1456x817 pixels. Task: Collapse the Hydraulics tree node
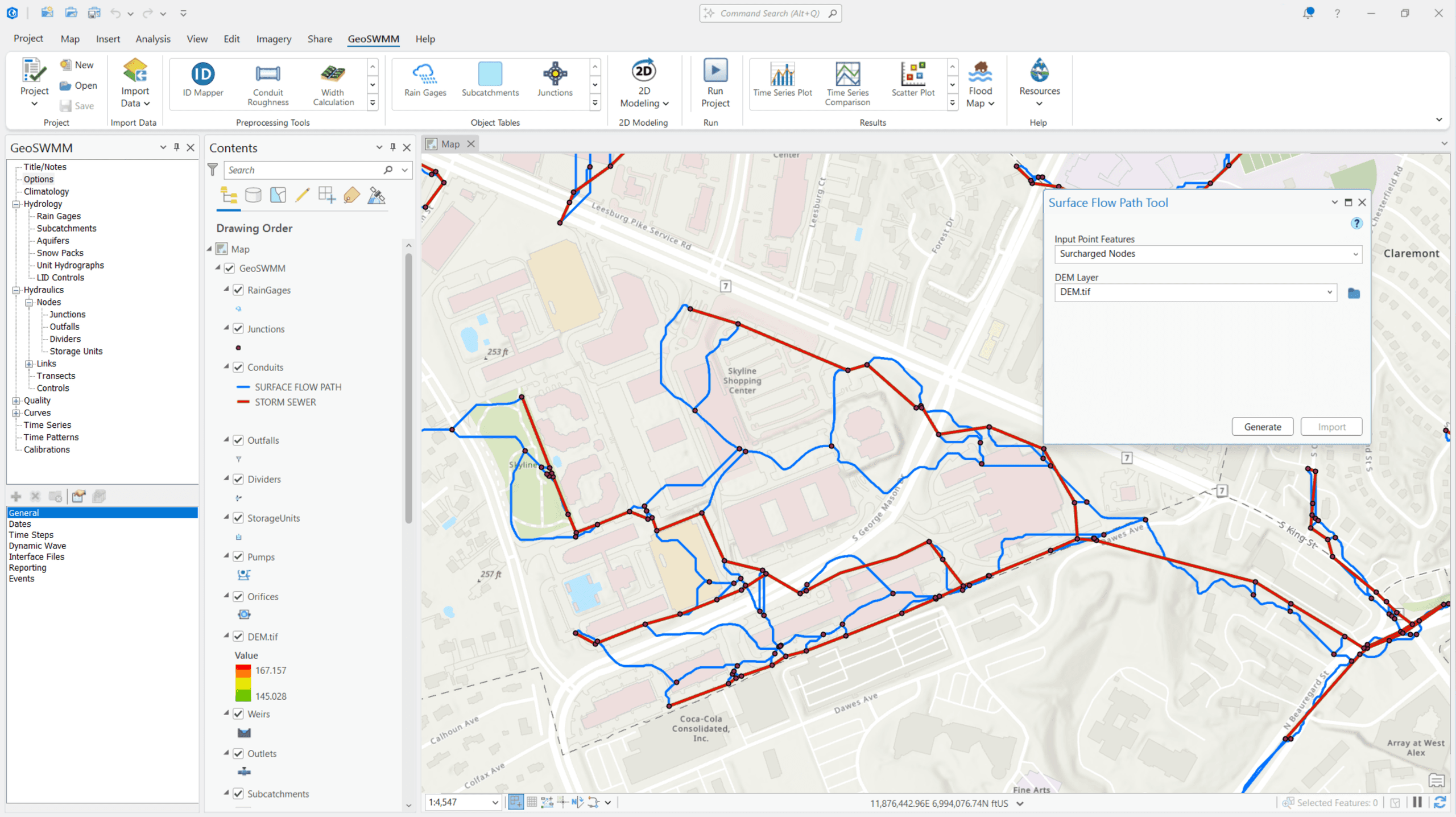[15, 290]
